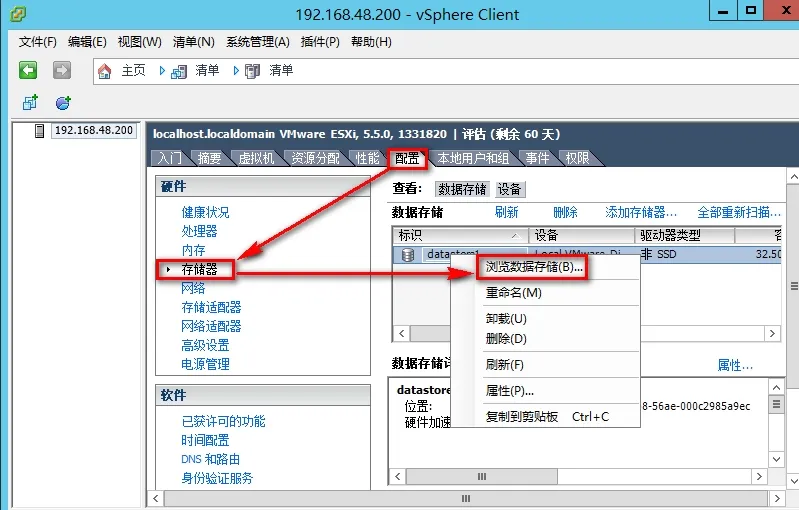
Task: Open the 文件(F) menu
Action: coord(38,42)
